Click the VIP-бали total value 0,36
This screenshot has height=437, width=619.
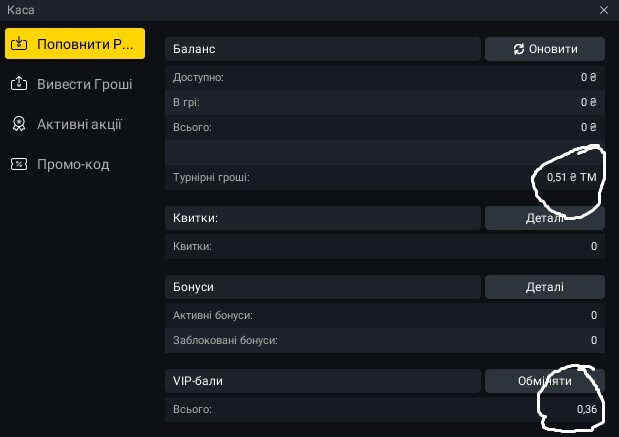[x=587, y=410]
